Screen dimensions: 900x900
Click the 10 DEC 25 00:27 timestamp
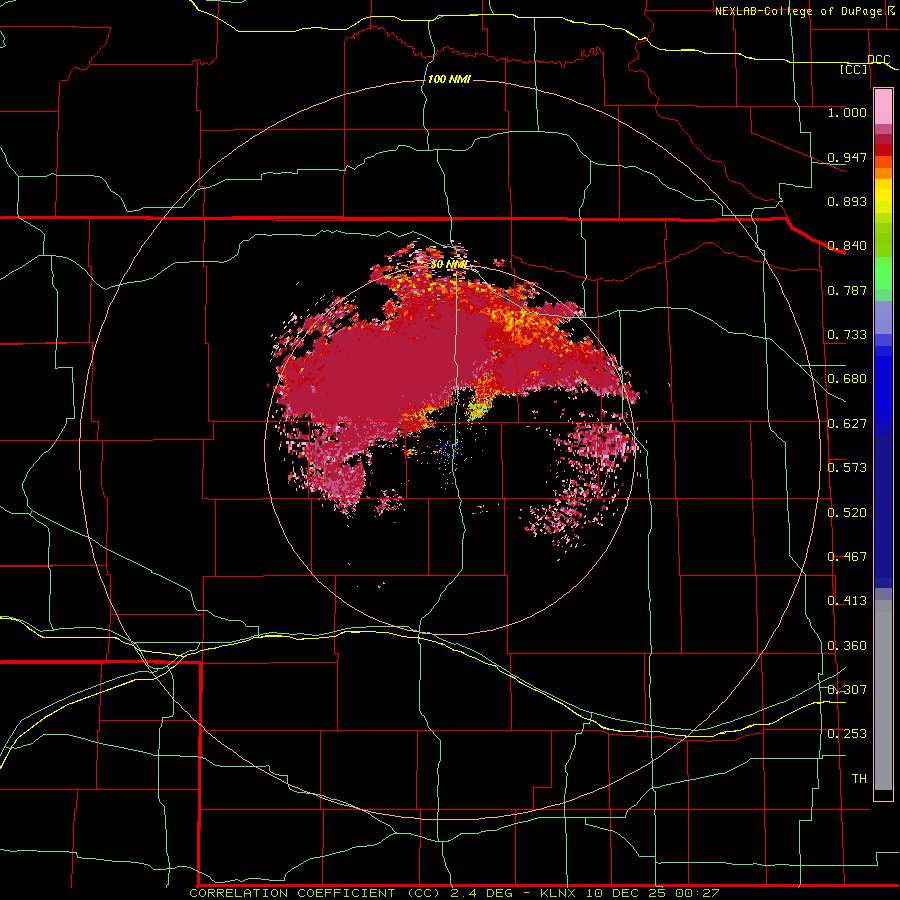tap(653, 893)
